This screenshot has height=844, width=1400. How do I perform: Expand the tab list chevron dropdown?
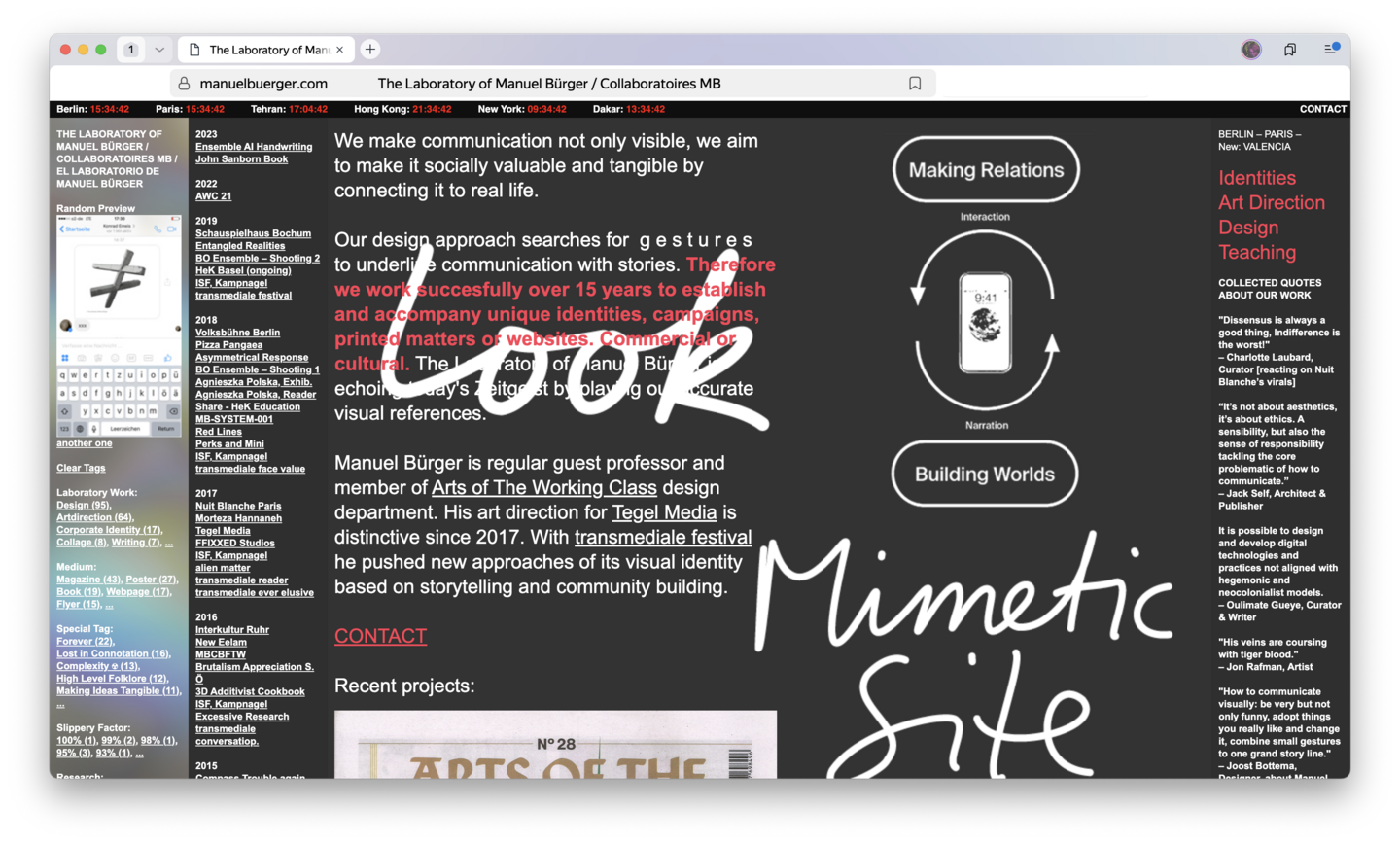[159, 50]
